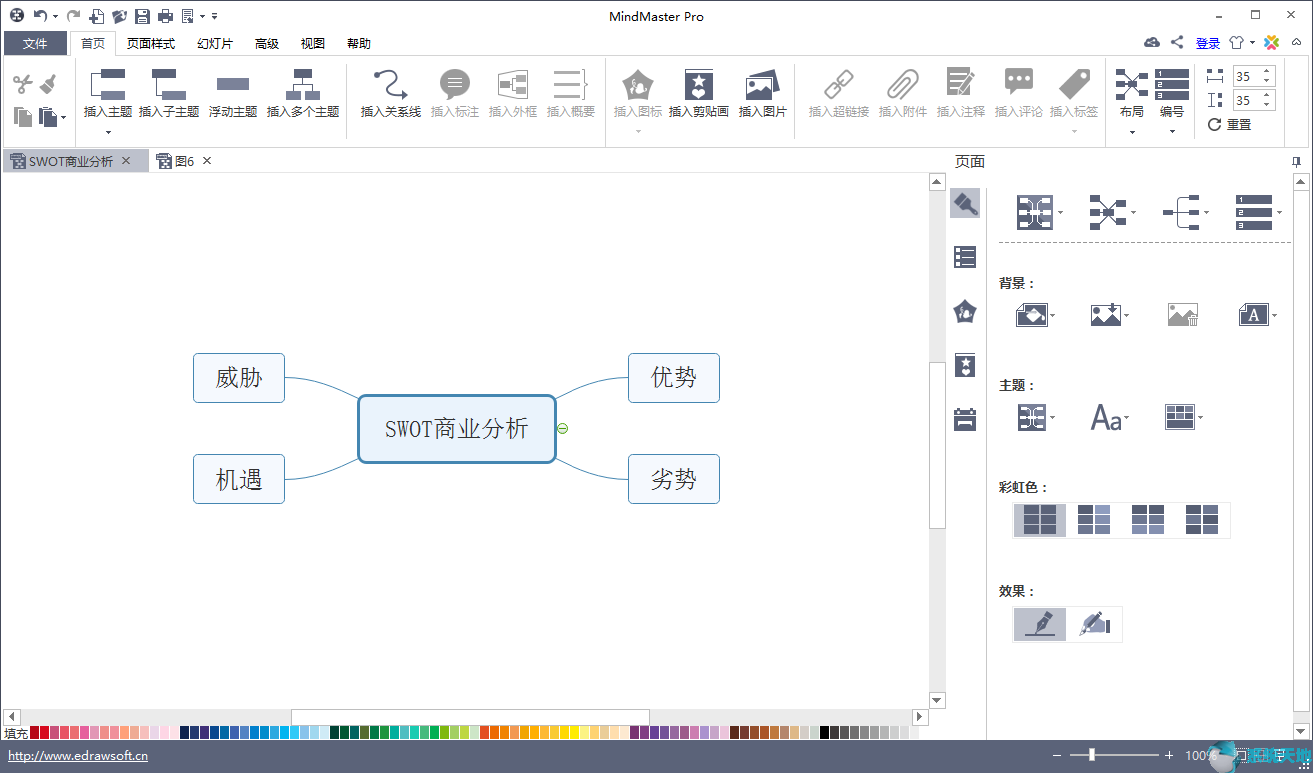This screenshot has width=1313, height=773.
Task: Click the 重置 reset button
Action: [x=1230, y=125]
